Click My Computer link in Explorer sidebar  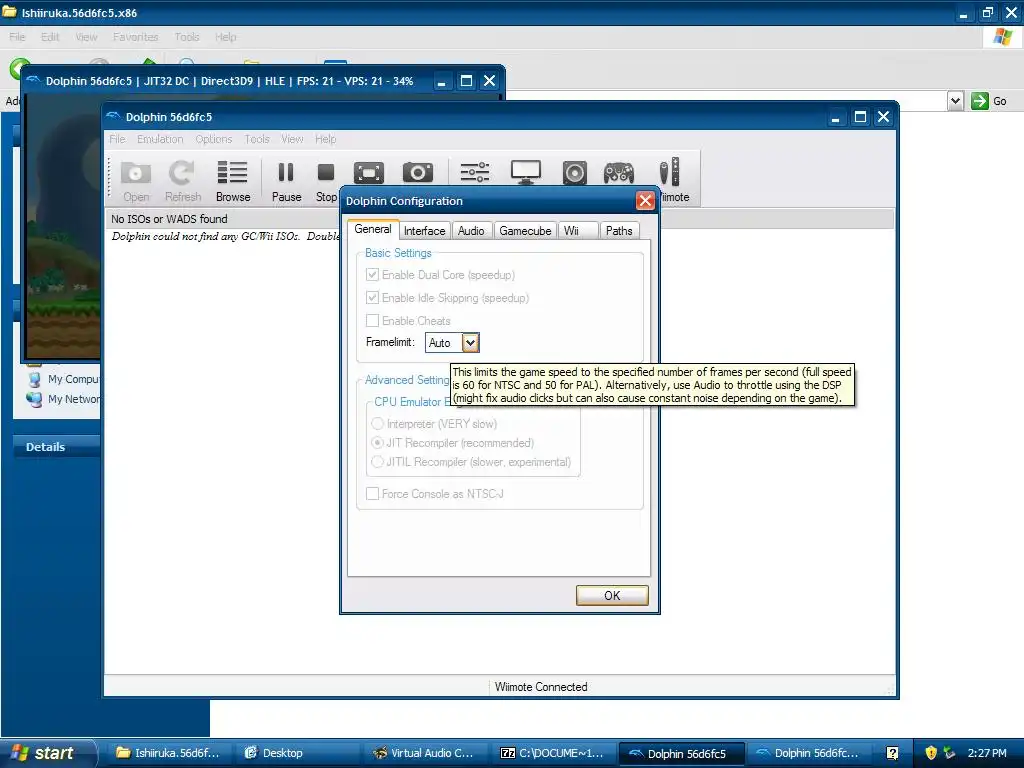(64, 379)
